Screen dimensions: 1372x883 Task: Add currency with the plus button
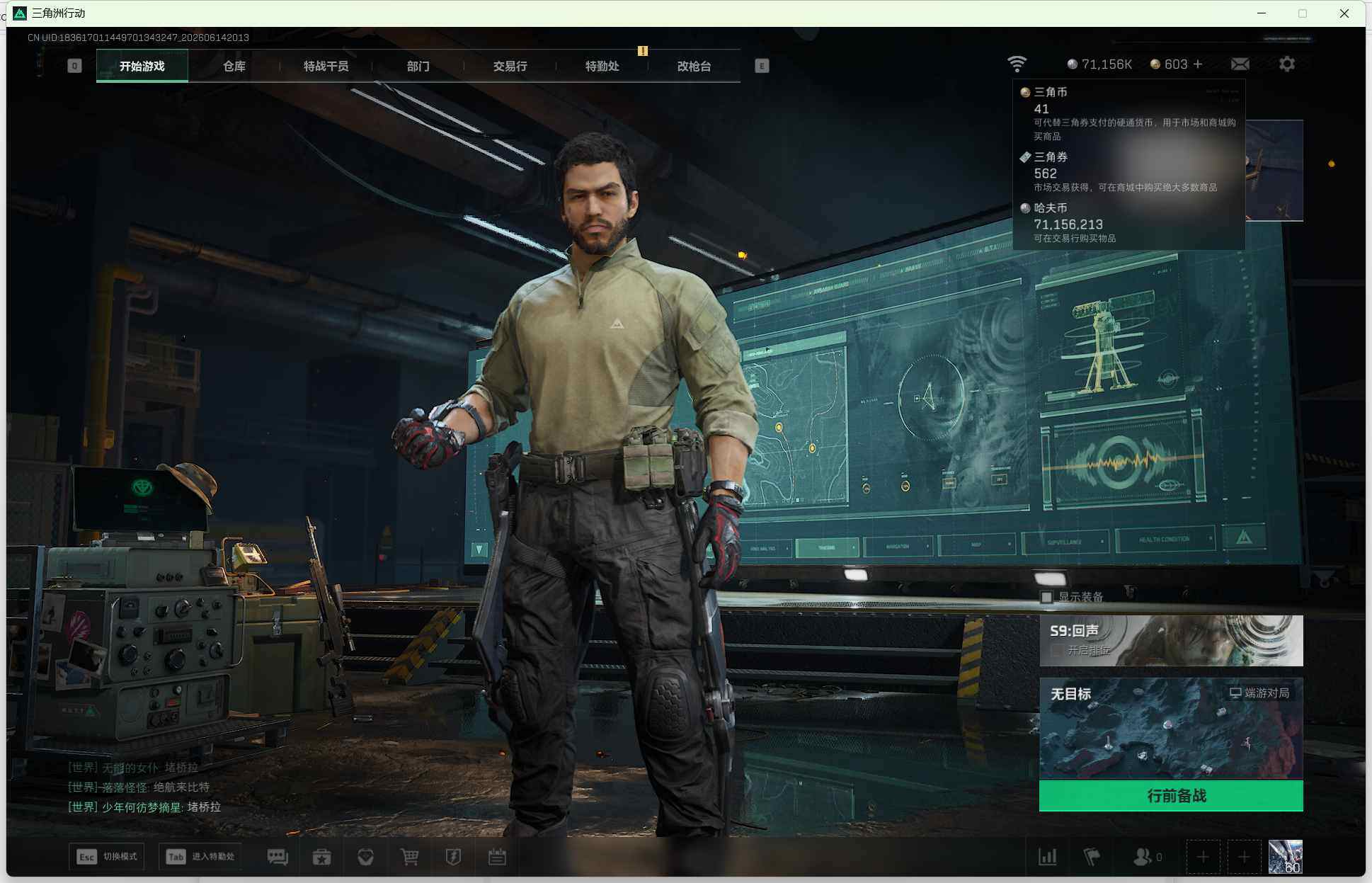(1198, 64)
